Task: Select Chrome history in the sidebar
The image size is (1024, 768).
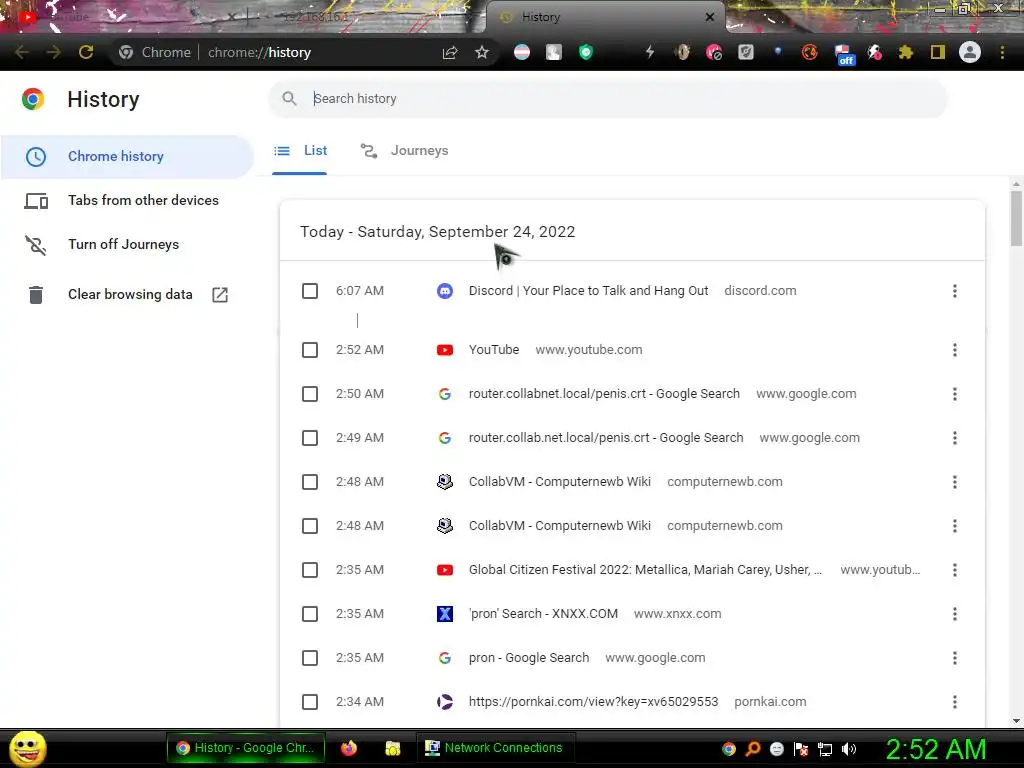Action: pos(127,157)
